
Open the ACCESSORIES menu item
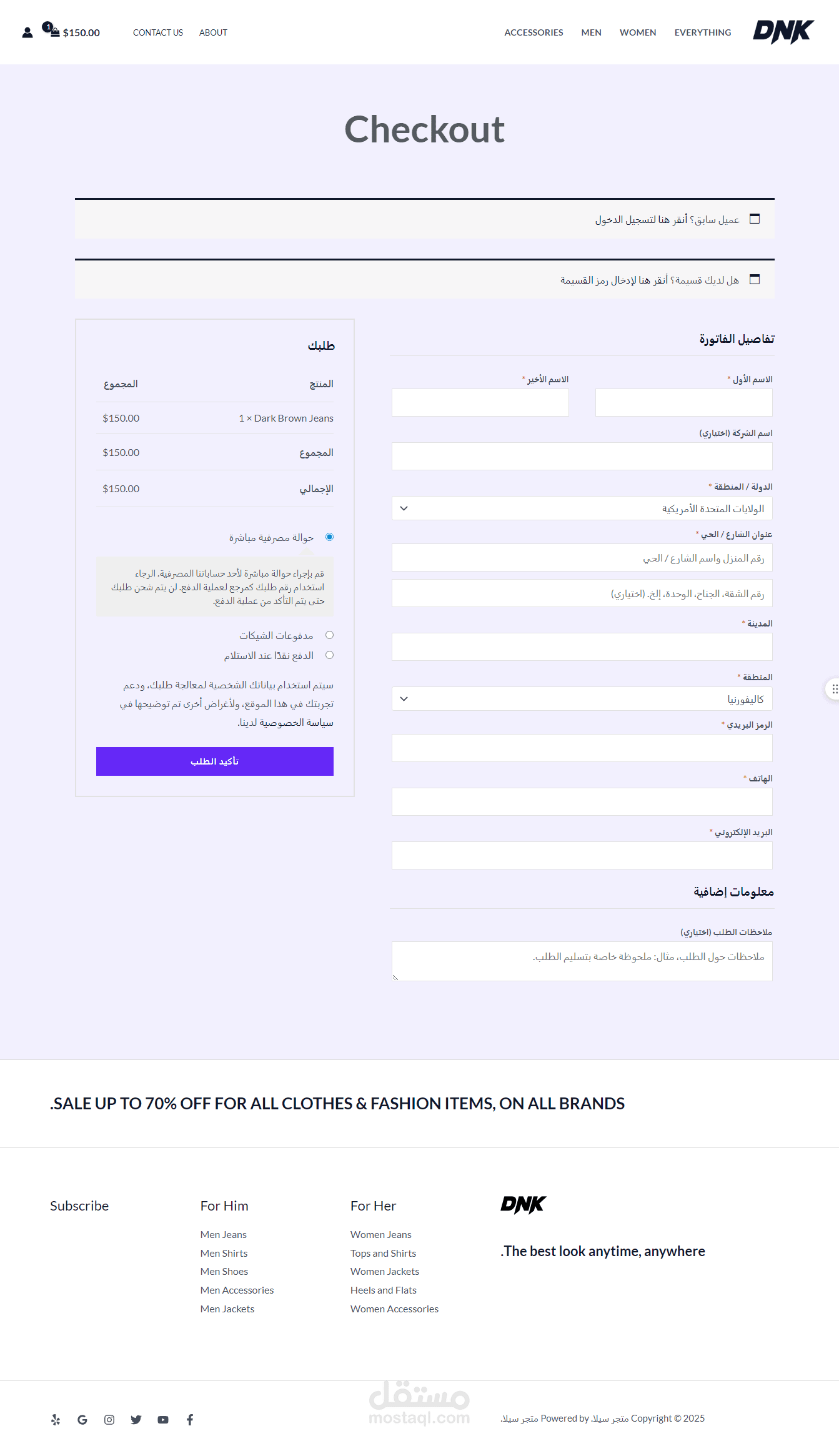534,32
